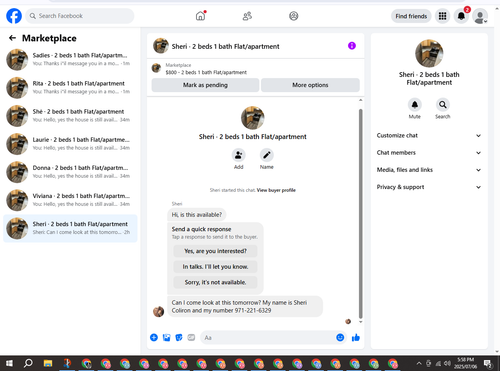The image size is (500, 371).
Task: Open the View buyer profile link
Action: click(276, 190)
